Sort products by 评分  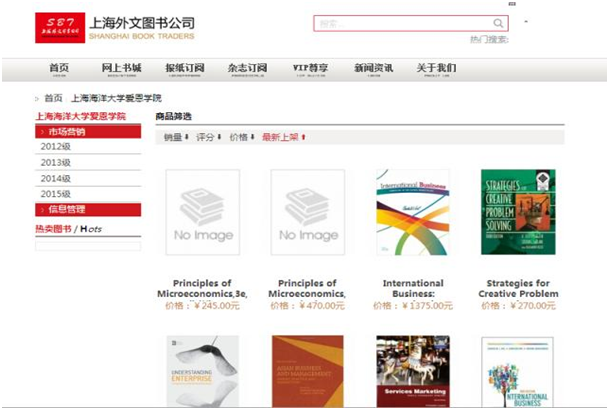[x=209, y=137]
